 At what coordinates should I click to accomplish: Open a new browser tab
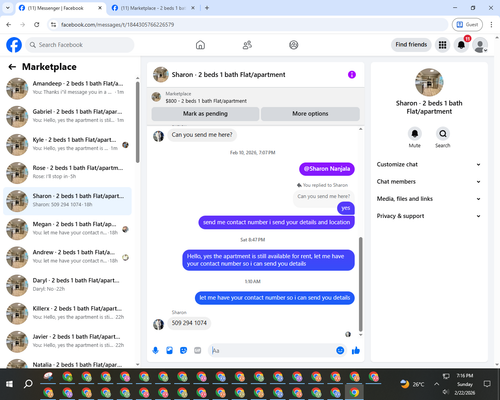207,8
